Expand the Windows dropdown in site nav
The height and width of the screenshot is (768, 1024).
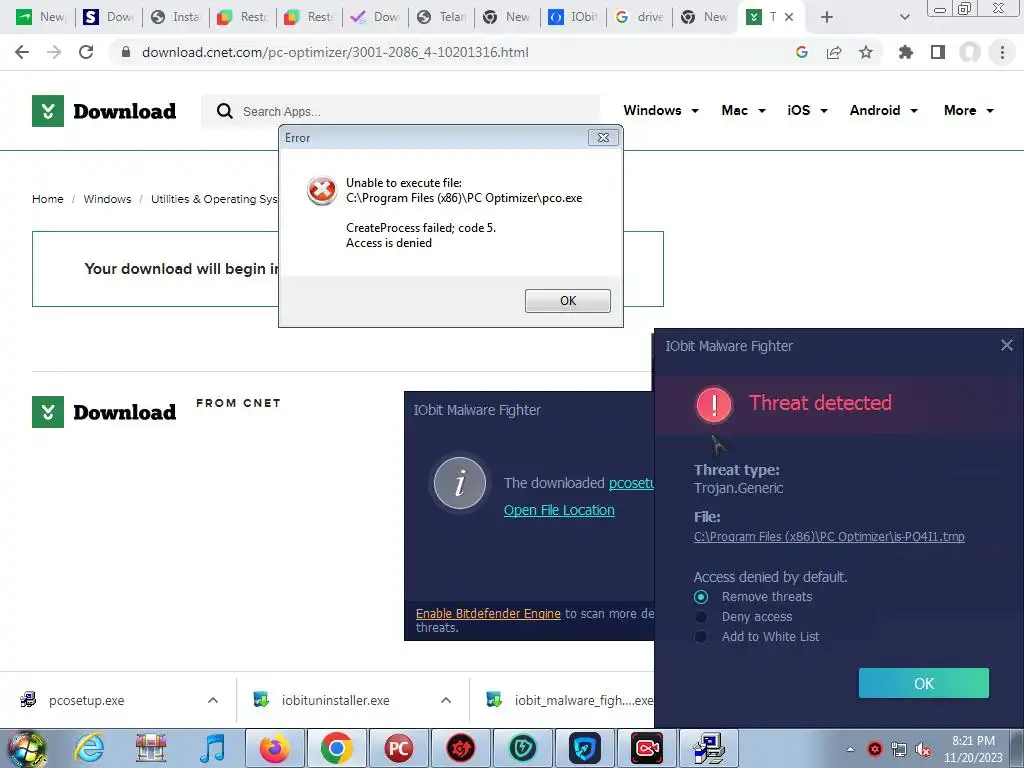pyautogui.click(x=661, y=110)
